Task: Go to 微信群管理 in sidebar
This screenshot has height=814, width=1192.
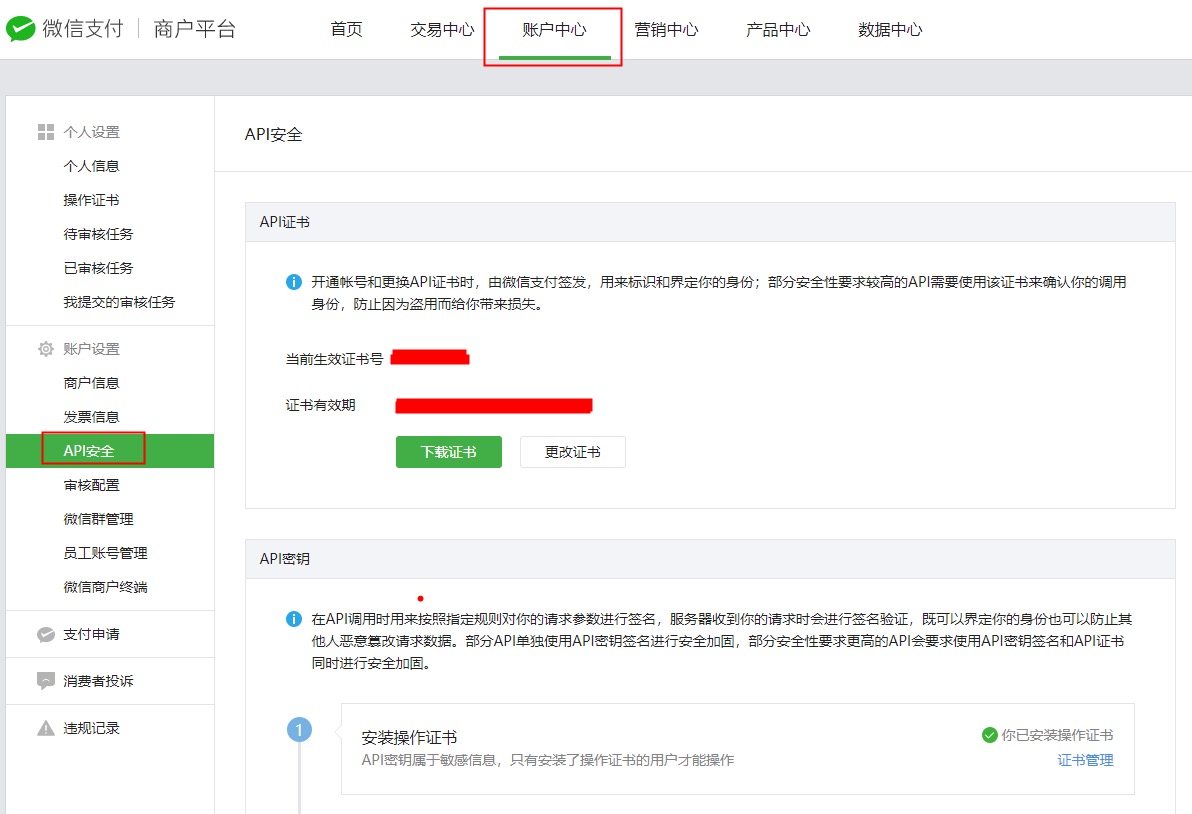Action: click(98, 519)
